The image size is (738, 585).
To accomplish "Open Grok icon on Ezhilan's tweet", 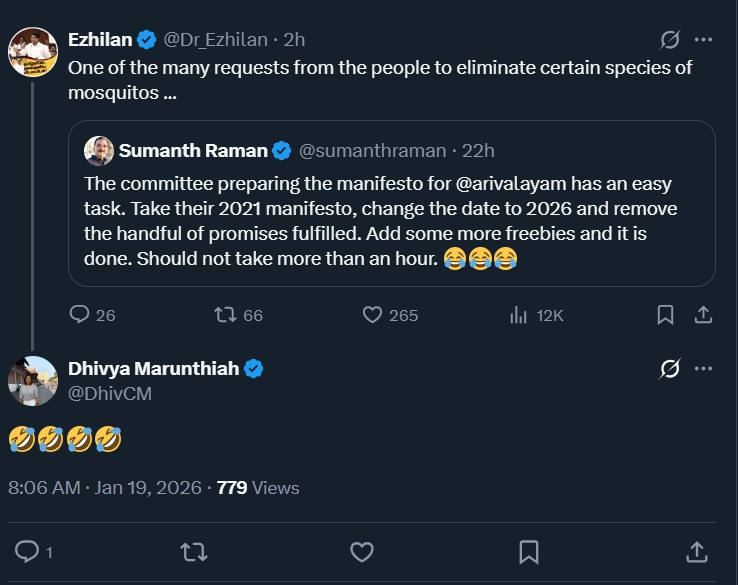I will click(670, 40).
